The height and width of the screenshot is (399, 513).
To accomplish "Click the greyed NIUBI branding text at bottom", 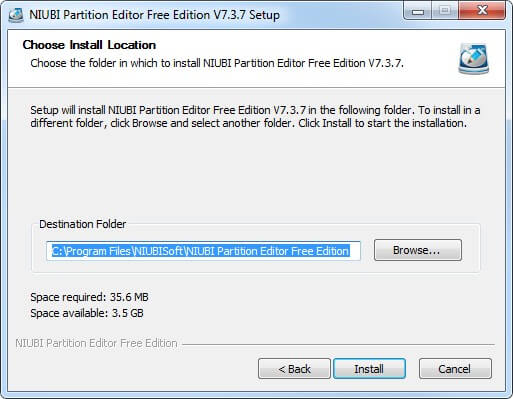I will point(96,343).
